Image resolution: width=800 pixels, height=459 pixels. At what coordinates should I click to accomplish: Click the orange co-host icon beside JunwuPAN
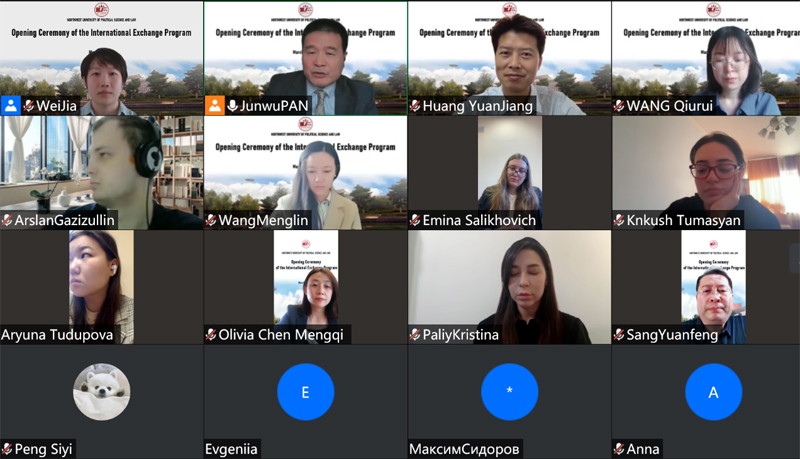pyautogui.click(x=215, y=106)
